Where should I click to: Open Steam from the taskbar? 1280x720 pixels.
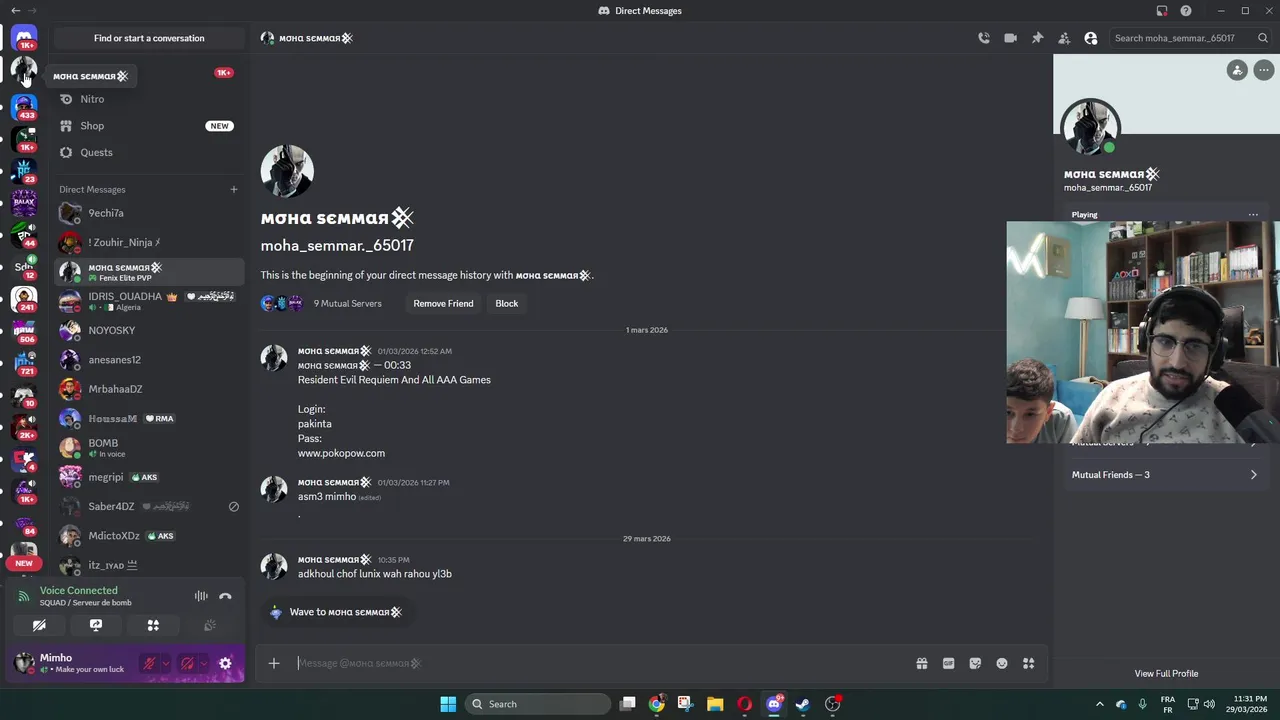click(x=802, y=704)
